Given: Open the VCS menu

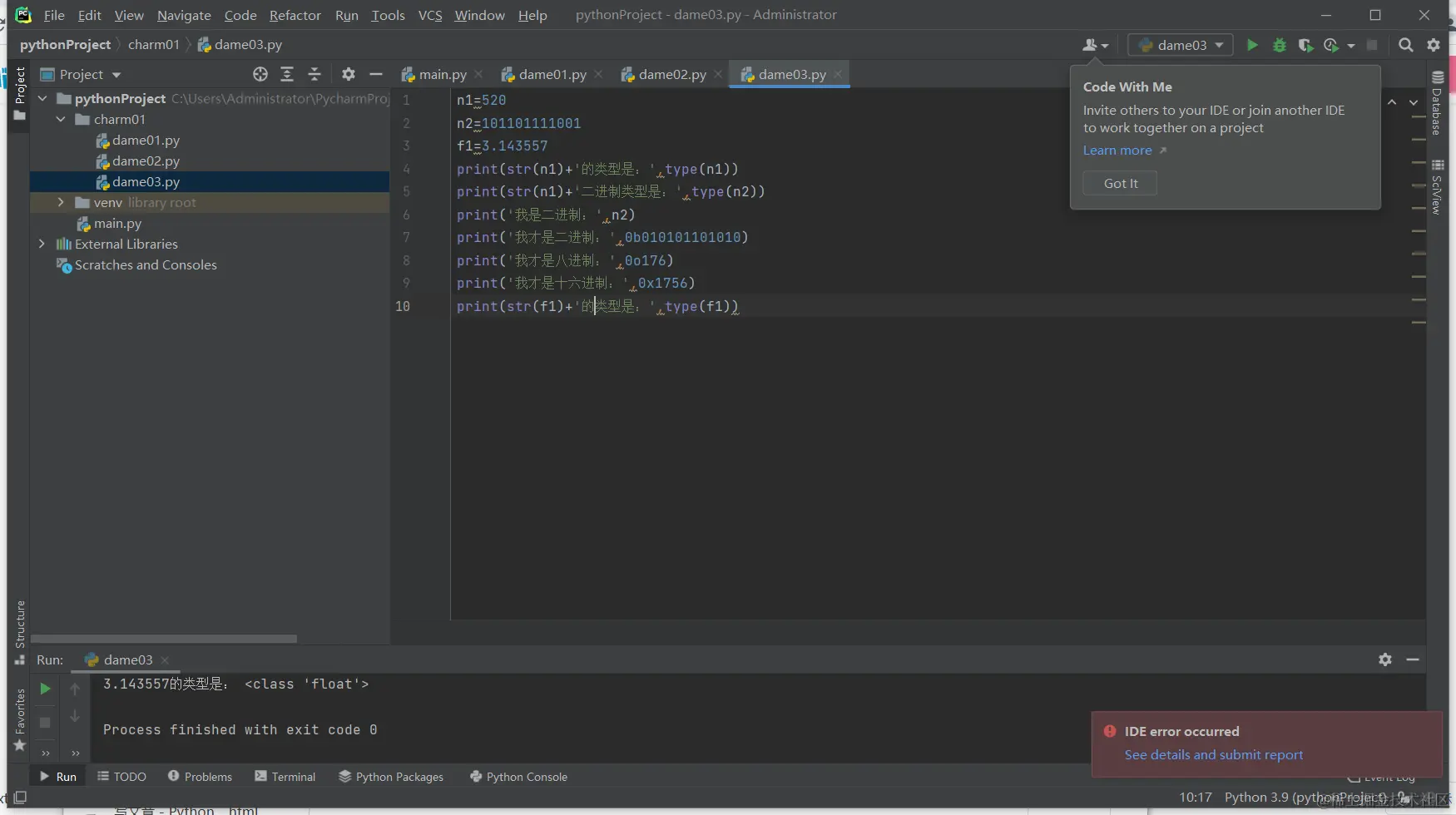Looking at the screenshot, I should (x=430, y=15).
